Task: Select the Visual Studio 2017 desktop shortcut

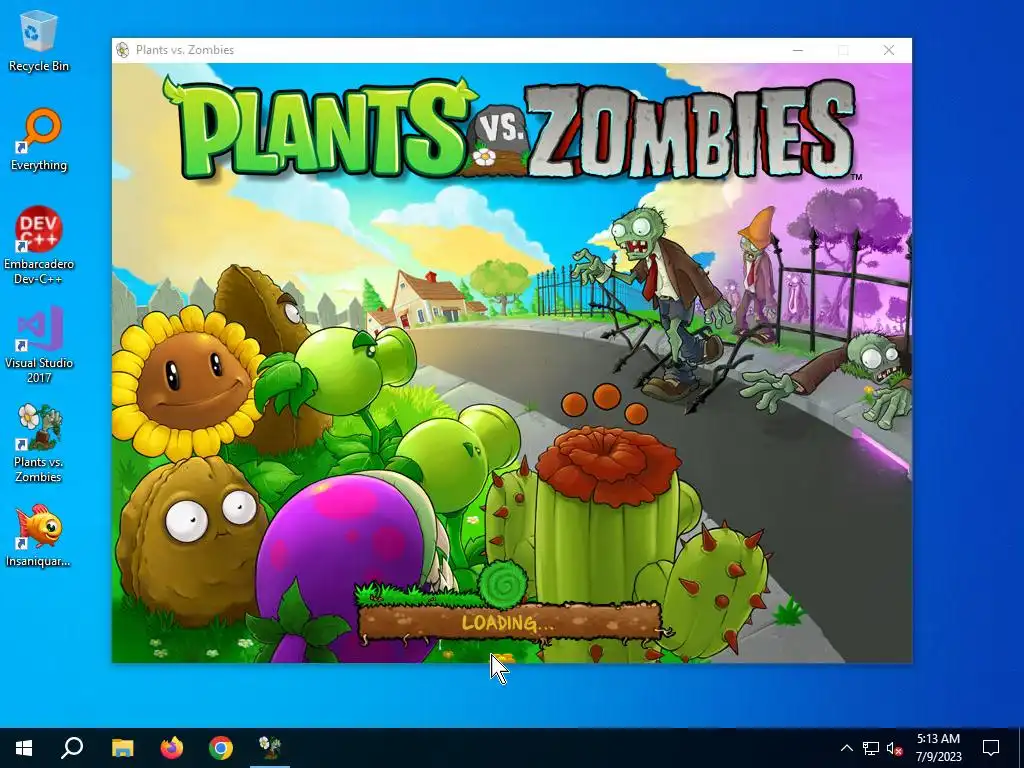Action: [39, 344]
